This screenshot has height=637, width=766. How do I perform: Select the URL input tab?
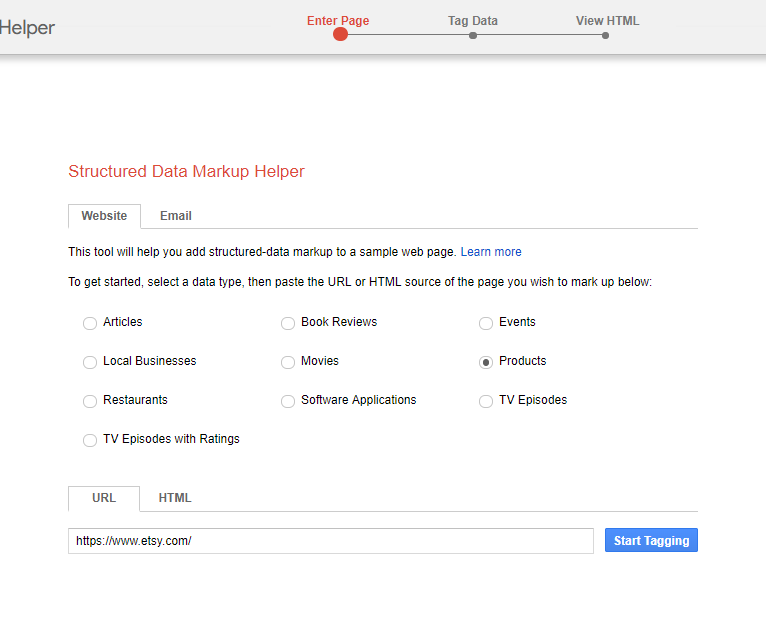(x=104, y=498)
